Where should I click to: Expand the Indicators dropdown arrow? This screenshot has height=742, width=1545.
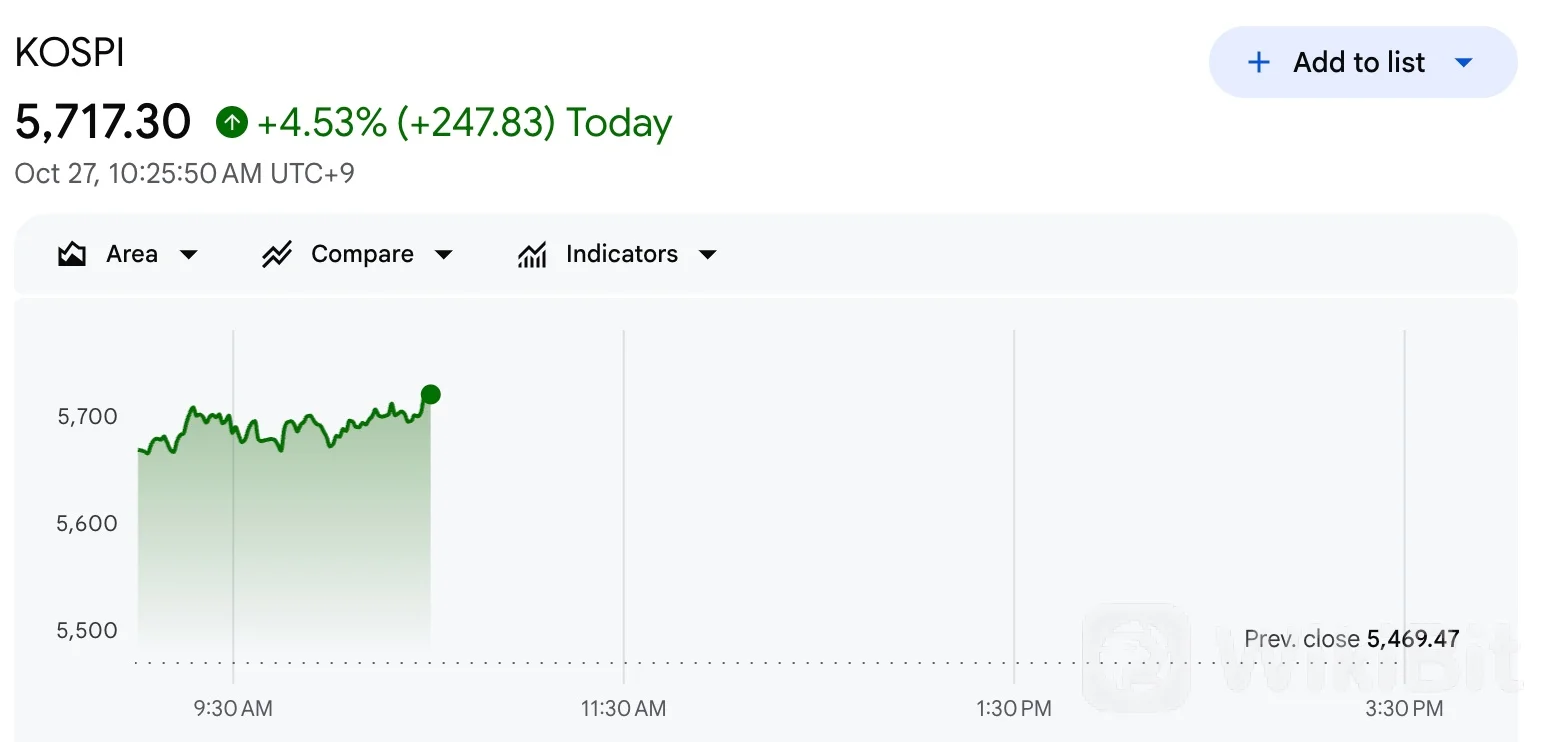708,255
